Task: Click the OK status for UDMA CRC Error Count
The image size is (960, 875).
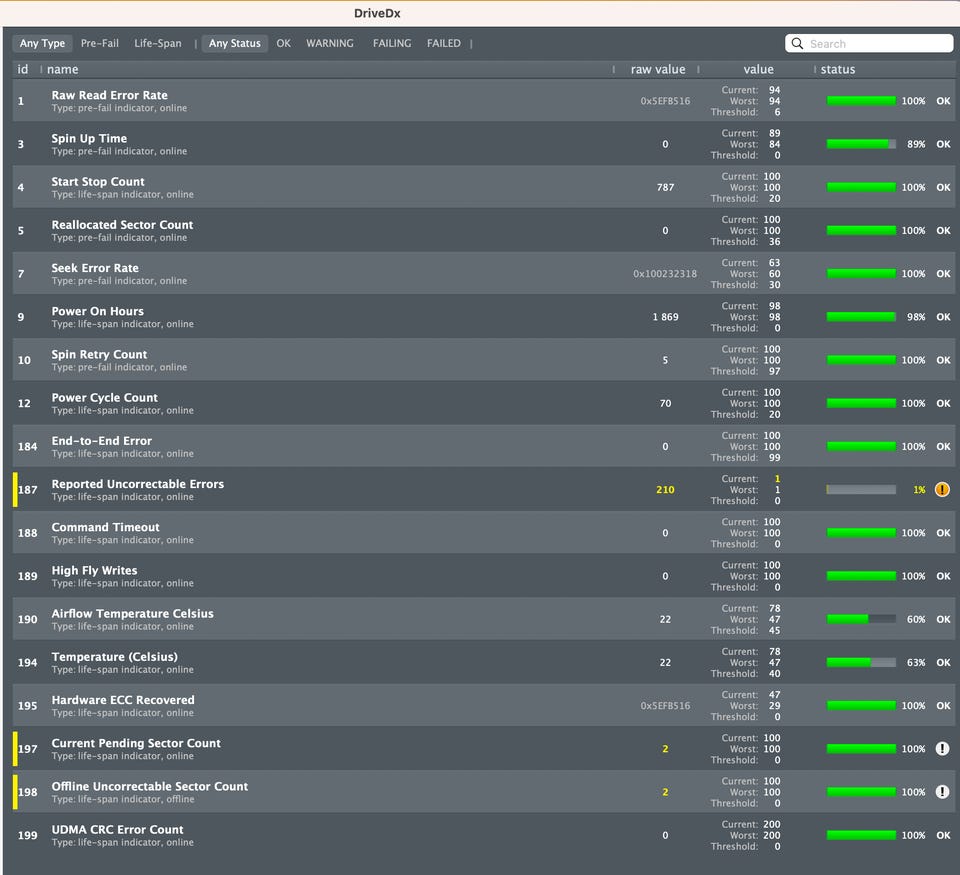Action: (x=943, y=835)
